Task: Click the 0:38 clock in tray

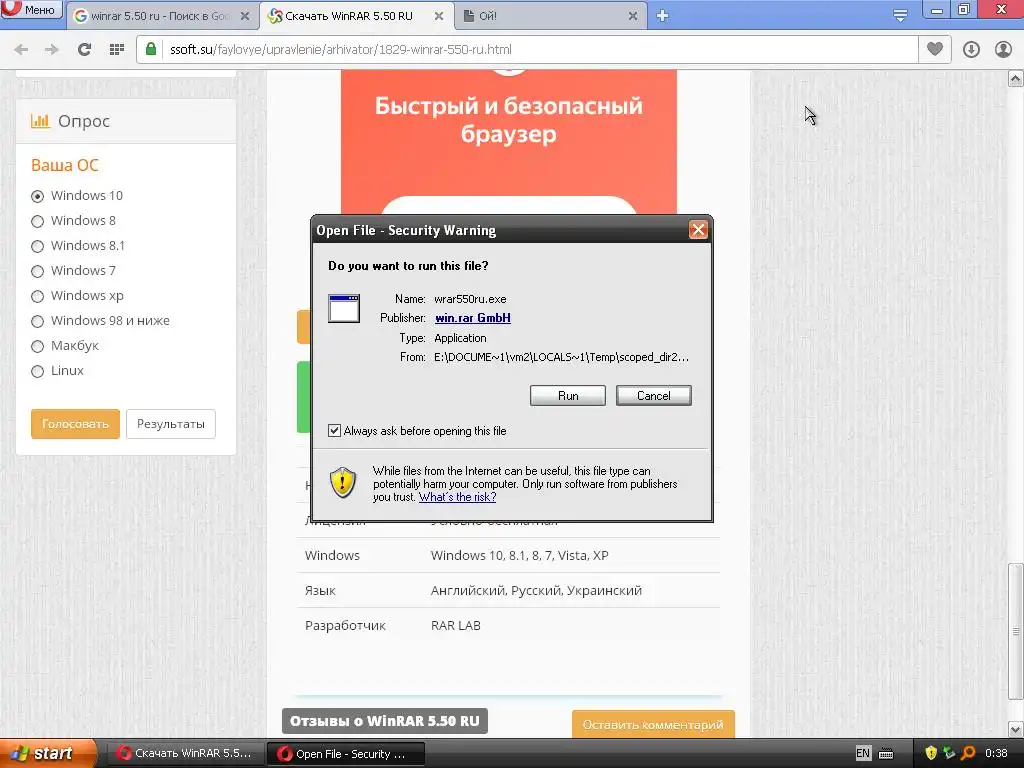Action: point(997,753)
